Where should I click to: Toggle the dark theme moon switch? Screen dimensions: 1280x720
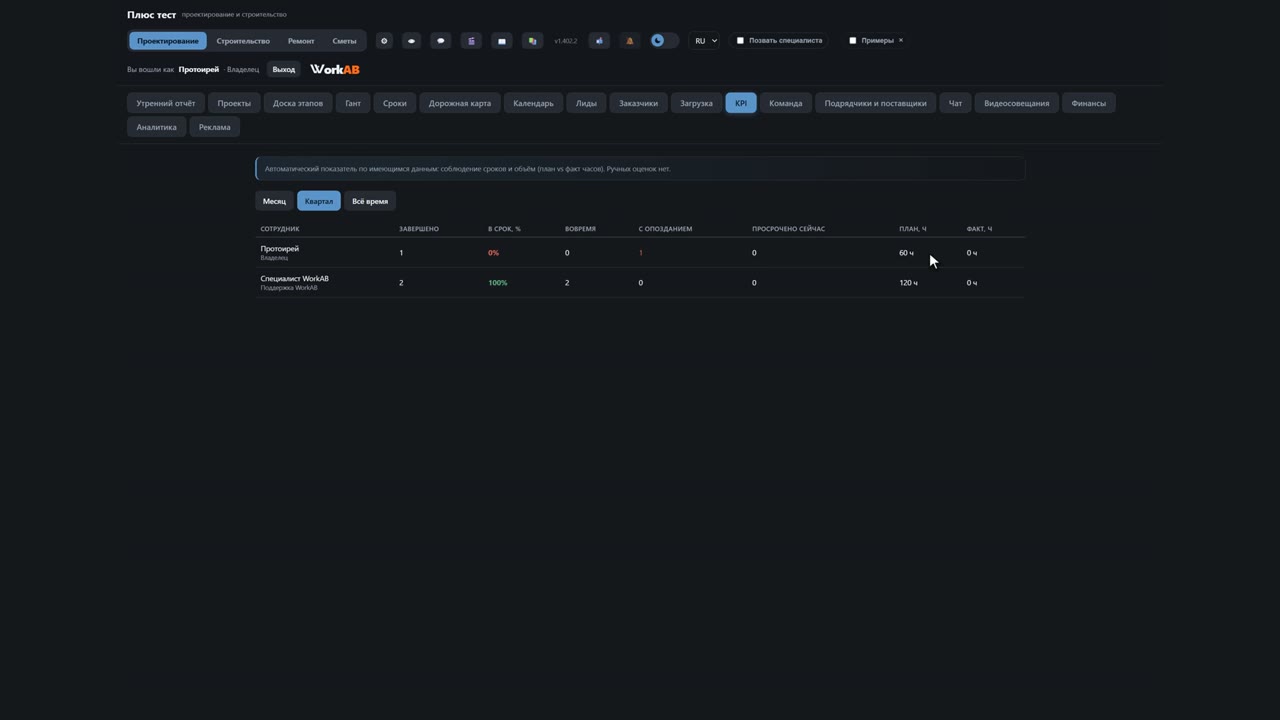tap(664, 41)
